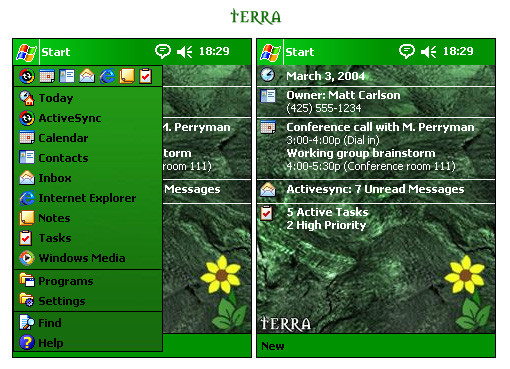The image size is (510, 369).
Task: Open the tasks checkmark icon beside 5 Active Tasks
Action: tap(267, 213)
